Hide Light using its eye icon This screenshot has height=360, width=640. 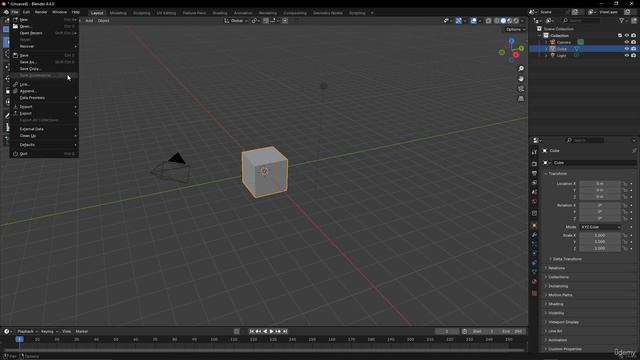pos(627,56)
